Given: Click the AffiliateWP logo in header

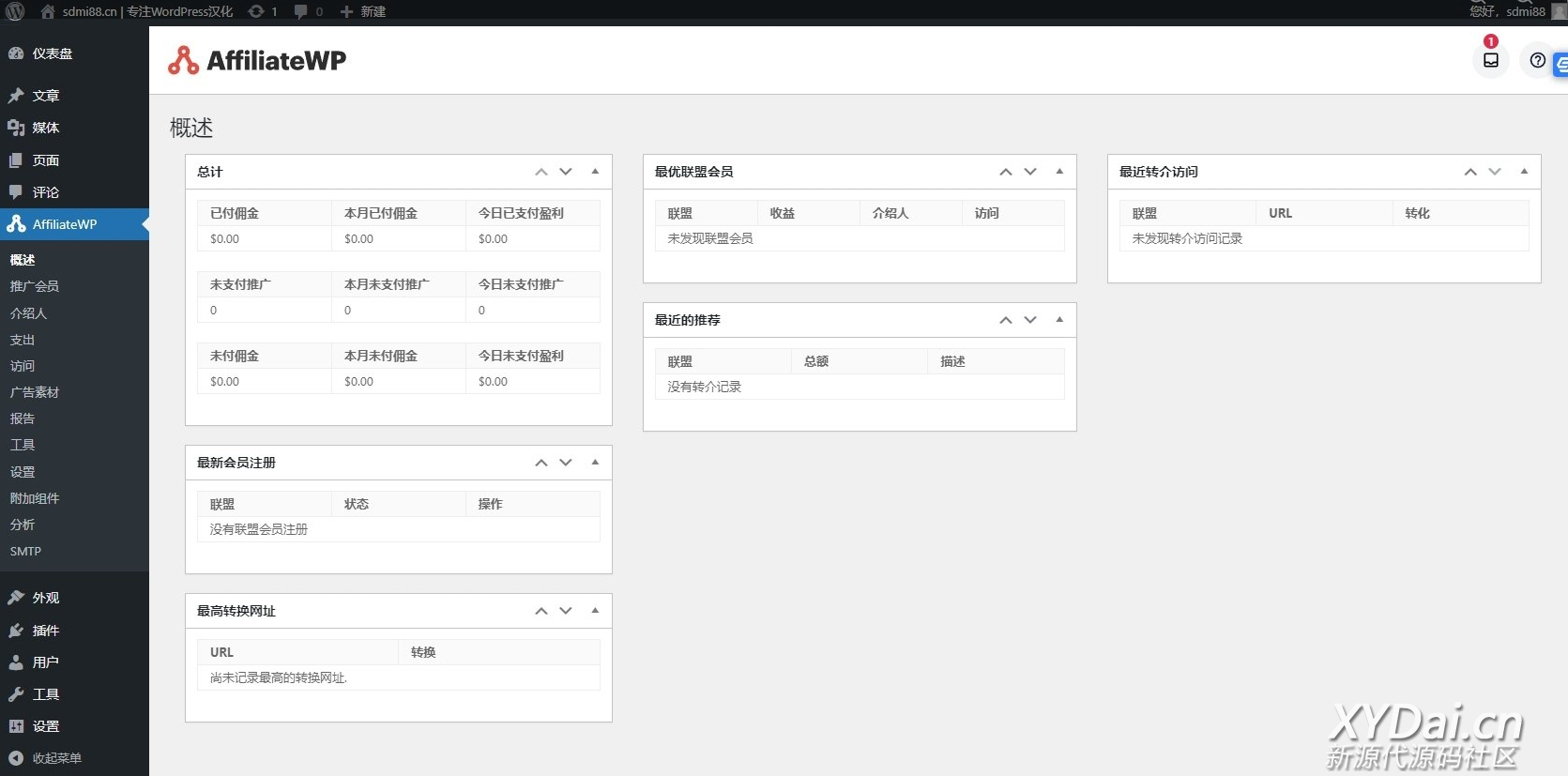Looking at the screenshot, I should 257,61.
